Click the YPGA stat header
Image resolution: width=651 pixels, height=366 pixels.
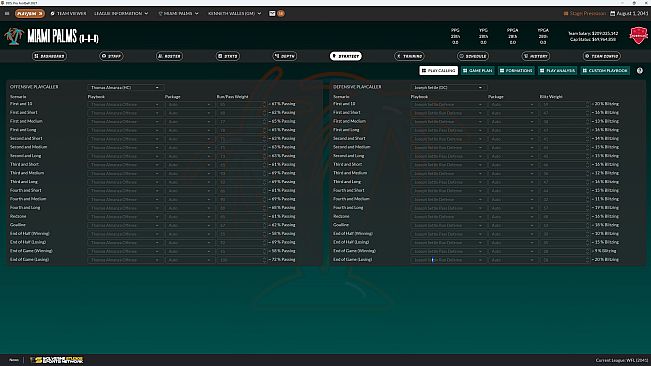[543, 30]
